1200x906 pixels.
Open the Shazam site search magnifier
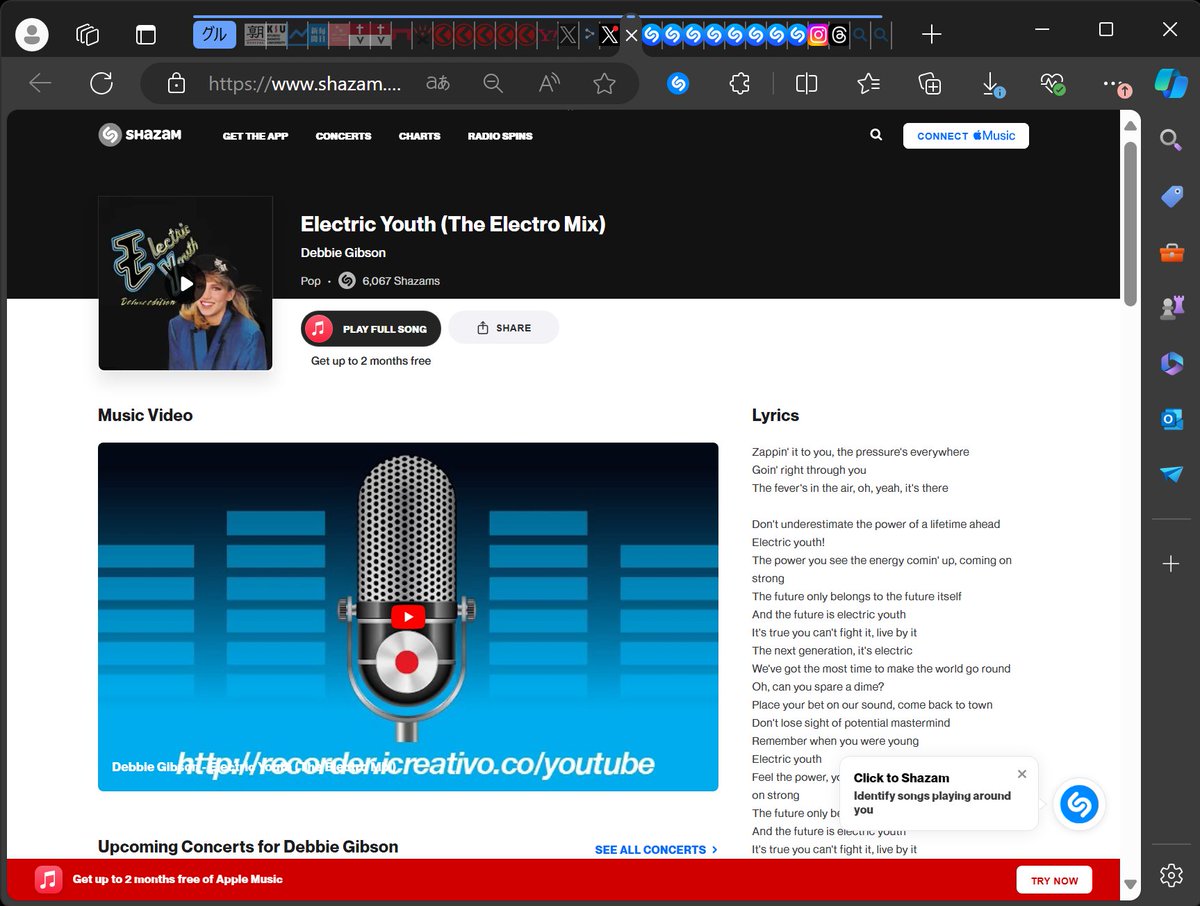pyautogui.click(x=876, y=135)
